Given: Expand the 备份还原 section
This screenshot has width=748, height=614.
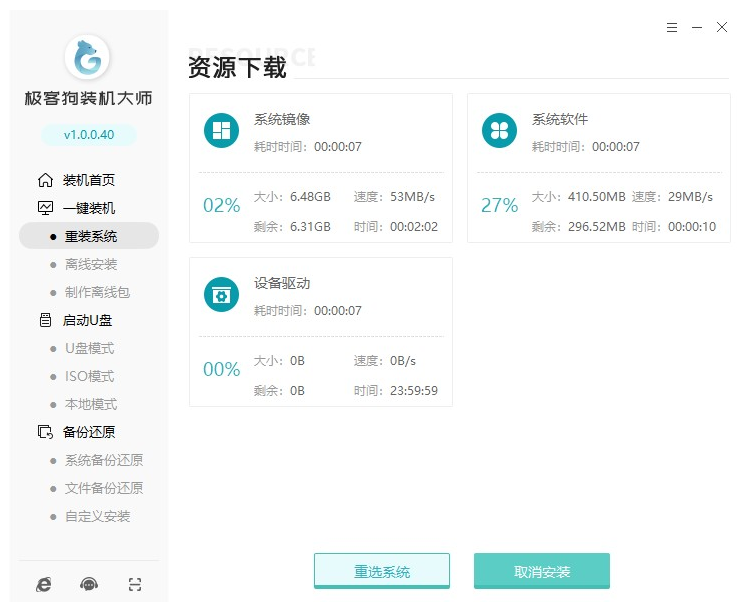Looking at the screenshot, I should [x=88, y=432].
